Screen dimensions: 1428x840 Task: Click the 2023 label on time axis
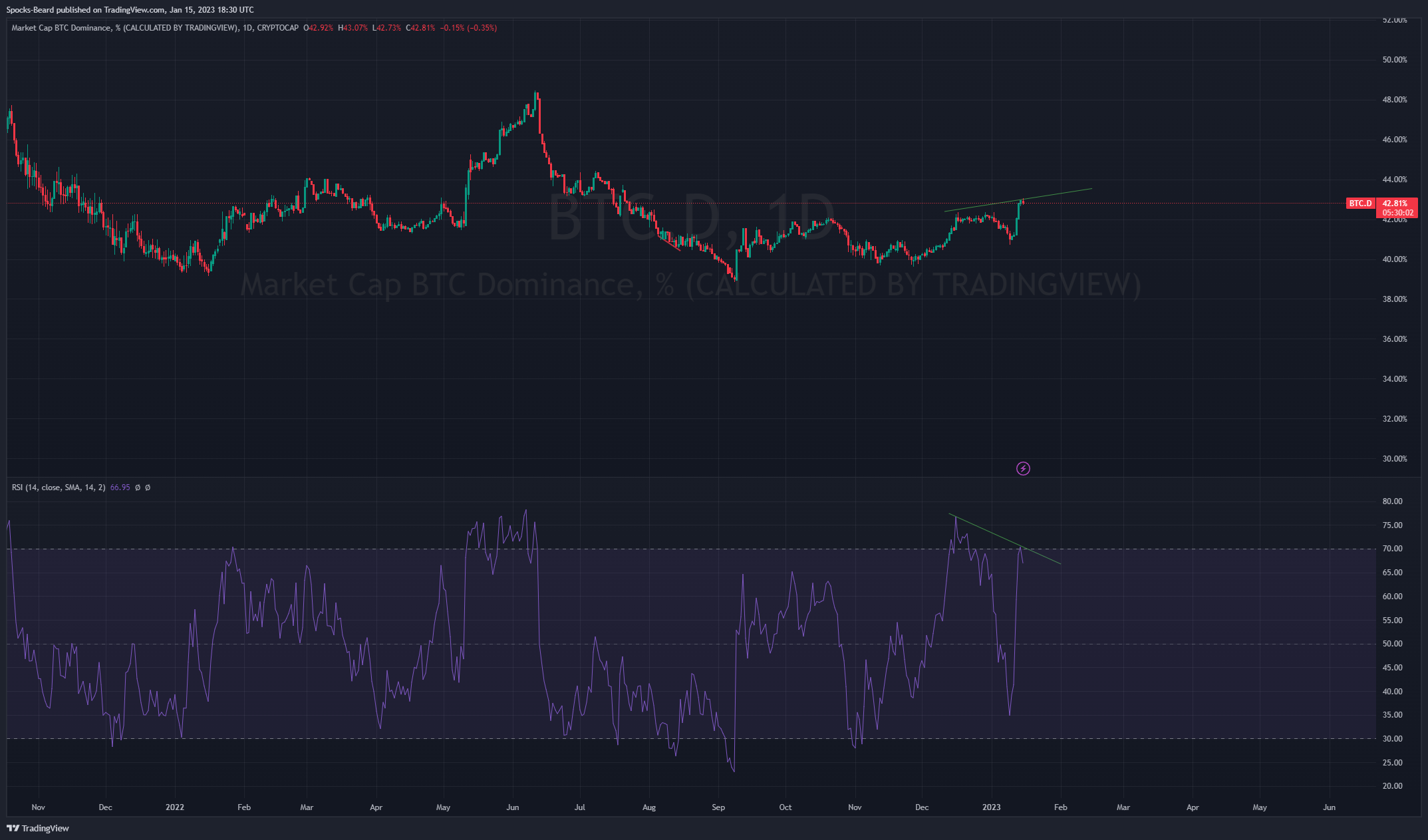991,807
